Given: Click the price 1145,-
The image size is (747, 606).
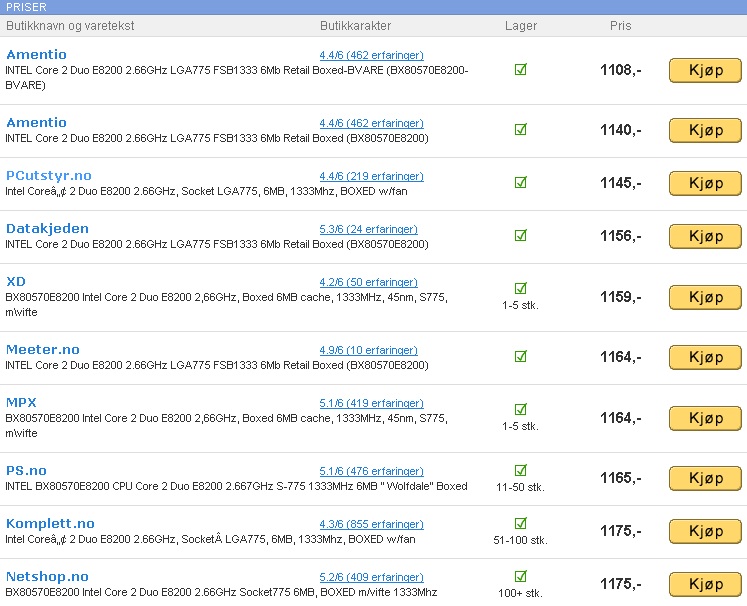Looking at the screenshot, I should coord(620,183).
